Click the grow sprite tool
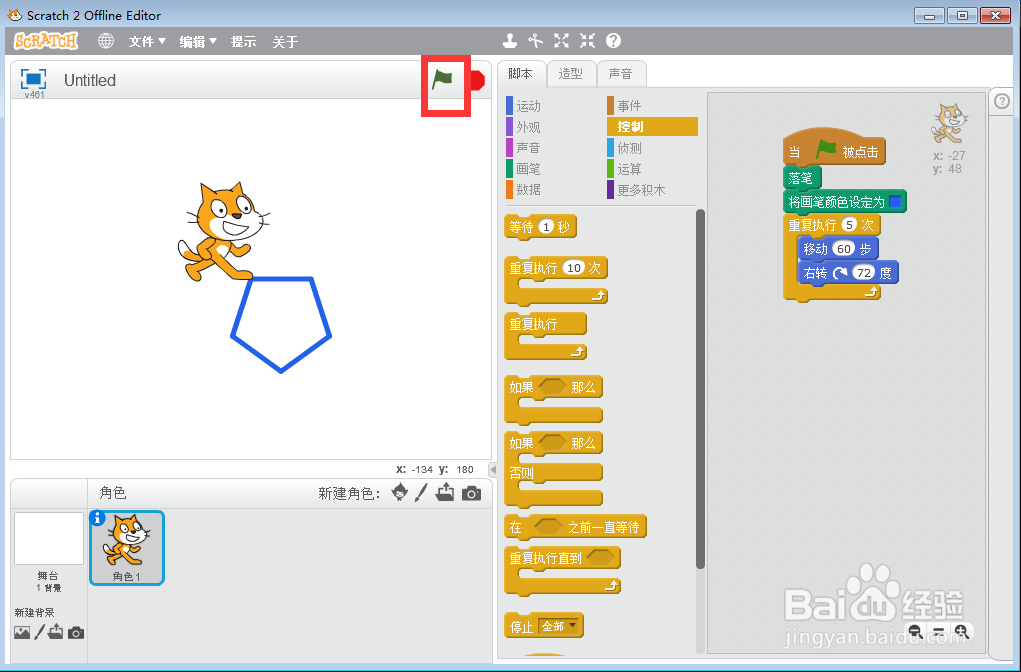 [561, 41]
